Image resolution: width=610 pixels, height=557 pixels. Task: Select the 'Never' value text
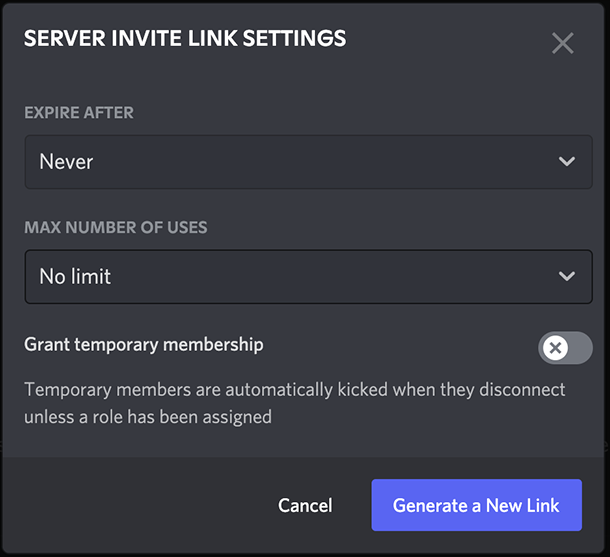point(66,161)
